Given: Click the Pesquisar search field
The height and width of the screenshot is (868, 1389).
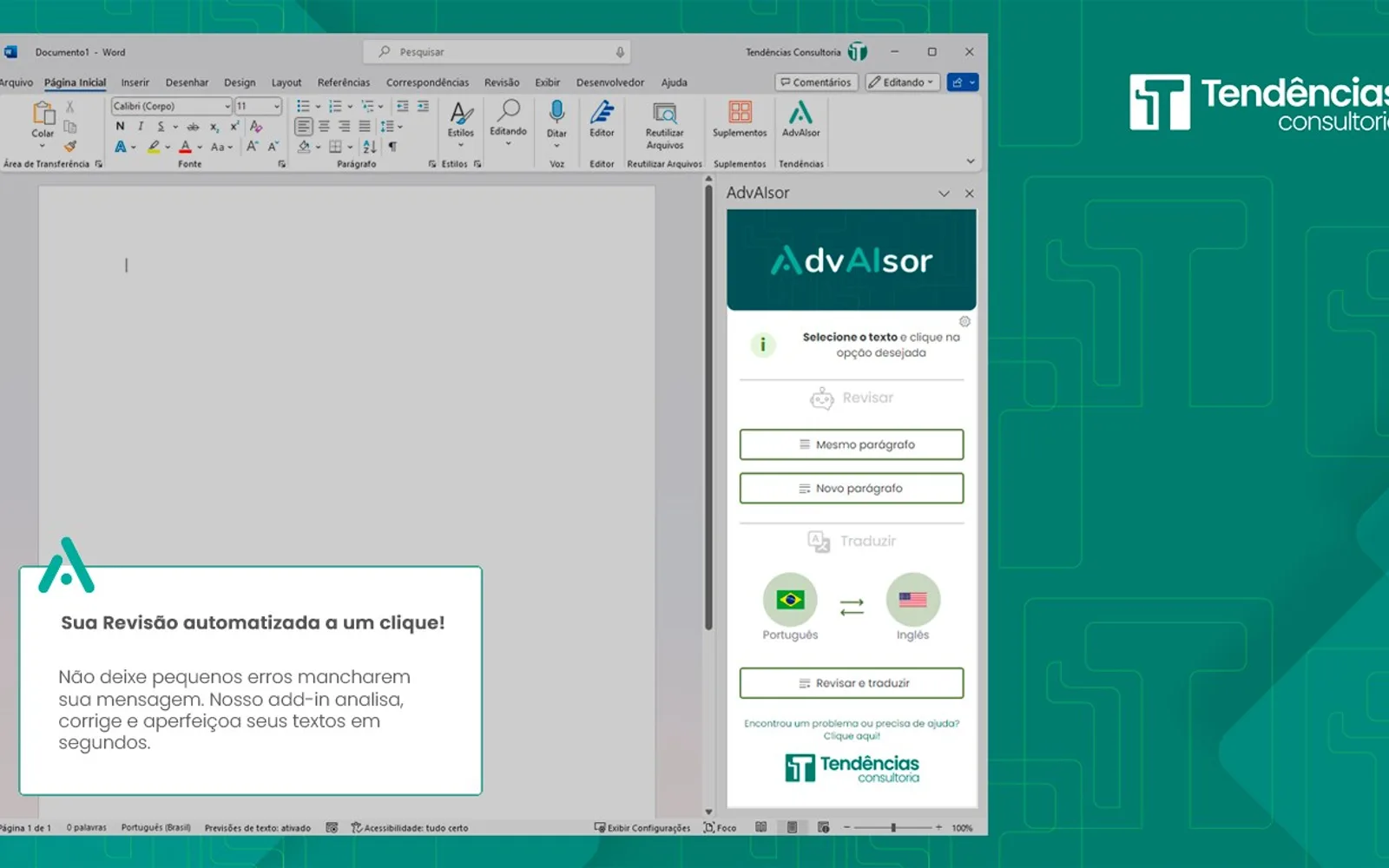Looking at the screenshot, I should click(497, 52).
